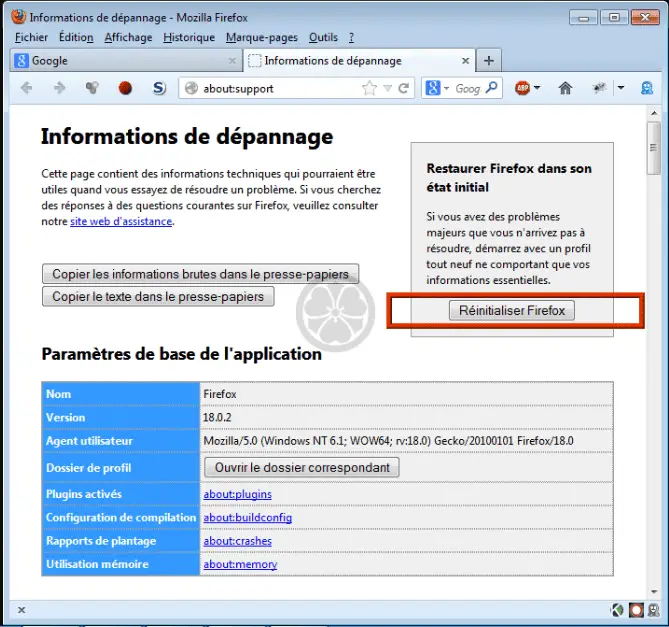Screen dimensions: 669x627
Task: Open the site web d'assistance link
Action: pyautogui.click(x=121, y=221)
